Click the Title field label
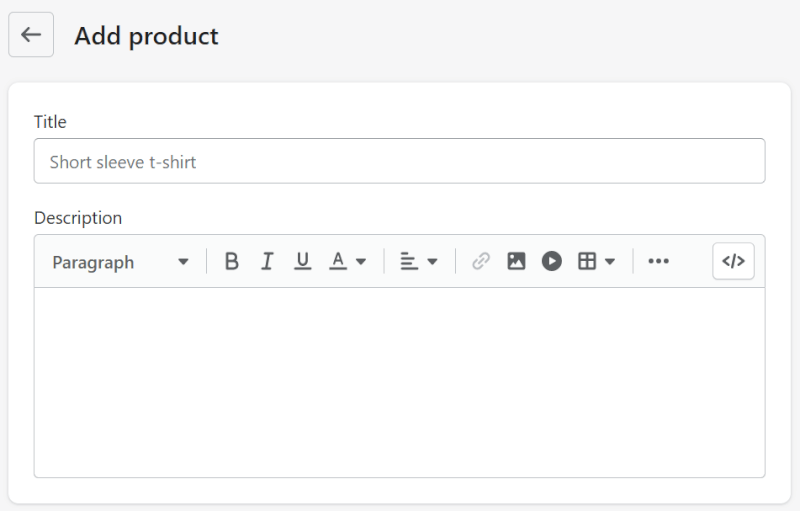Viewport: 800px width, 511px height. [50, 122]
